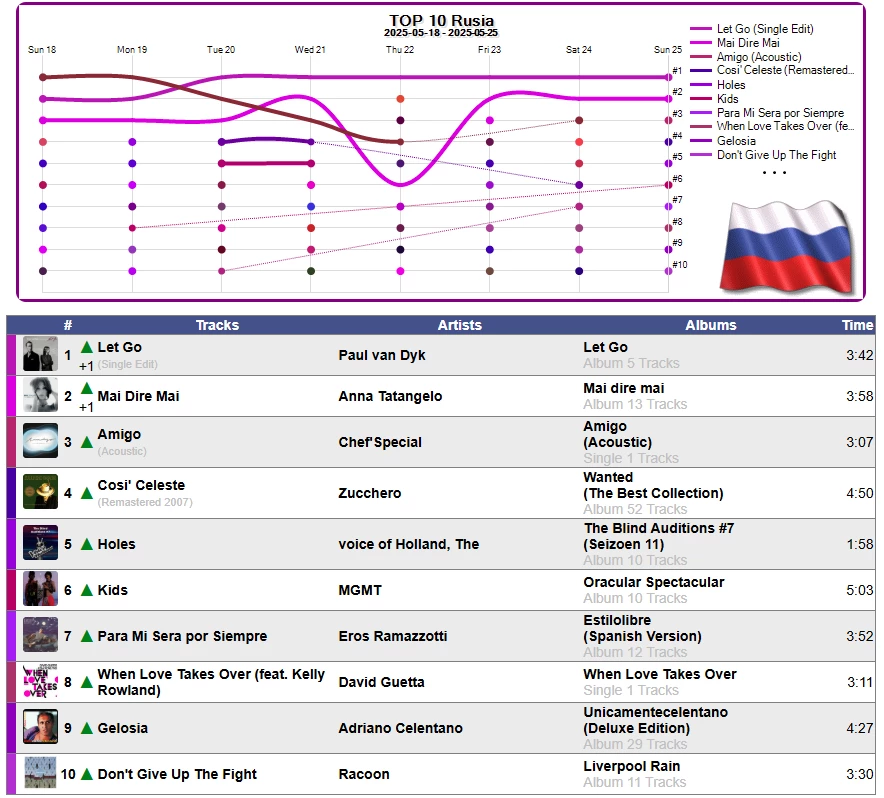
Task: Open the Oracular Spectacular album link
Action: click(654, 582)
